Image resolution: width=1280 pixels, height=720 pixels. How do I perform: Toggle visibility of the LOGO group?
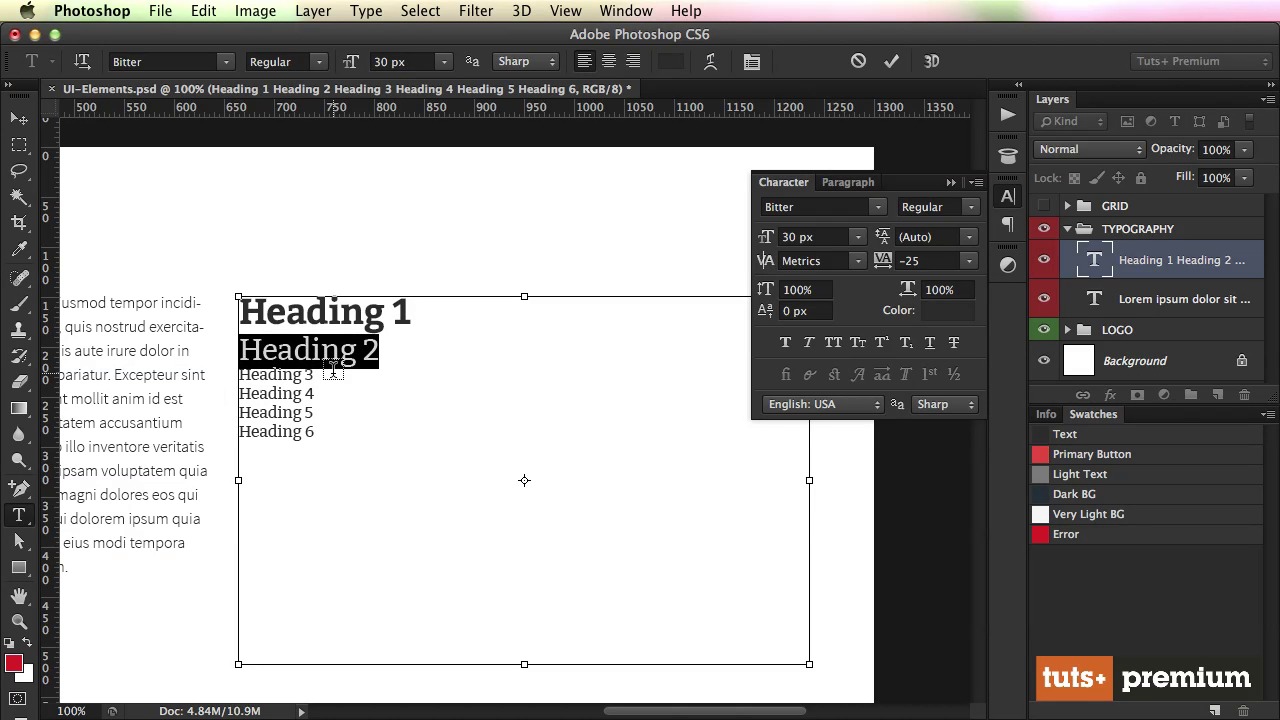click(x=1044, y=330)
